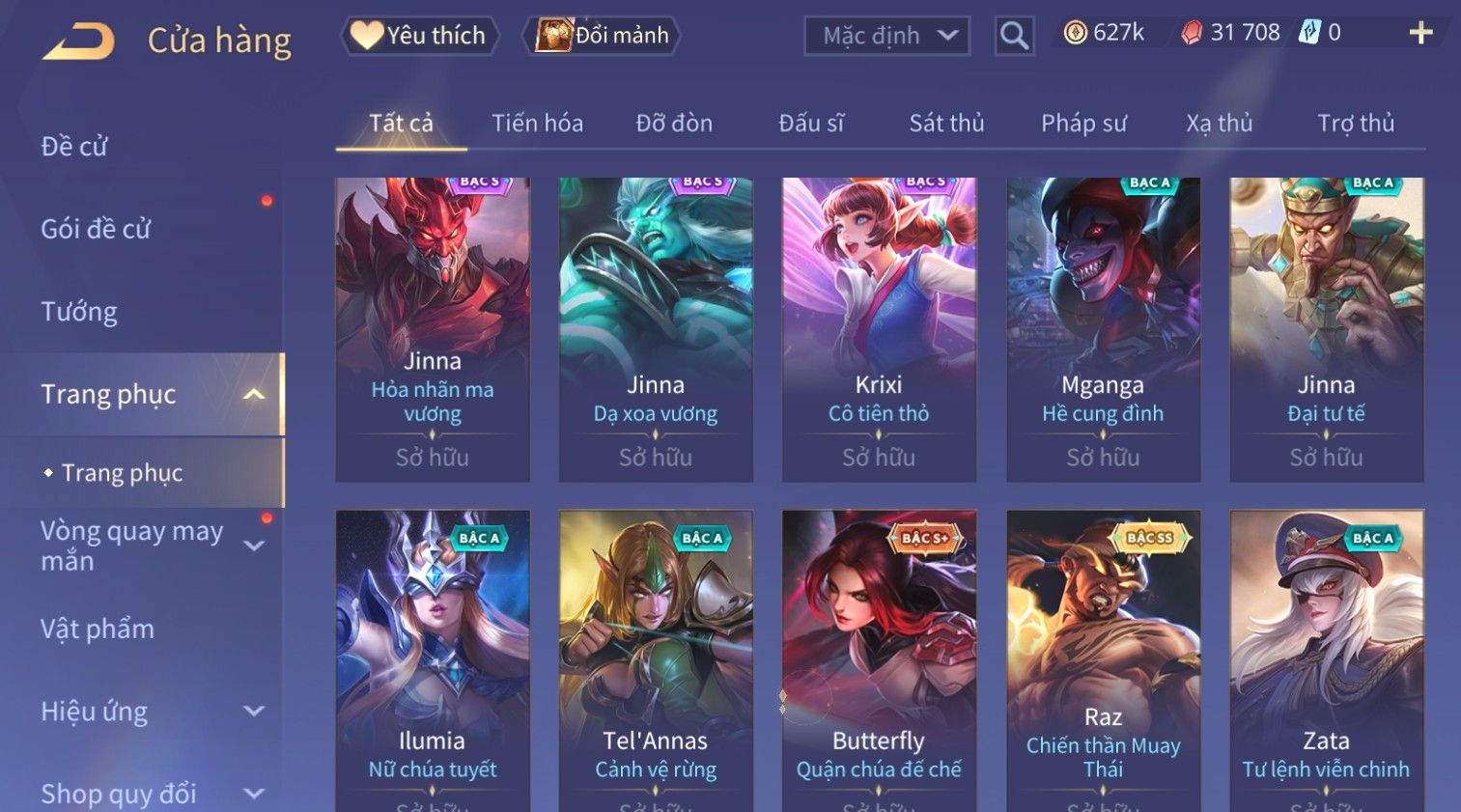
Task: Open Gói đề cử in sidebar
Action: tap(96, 229)
